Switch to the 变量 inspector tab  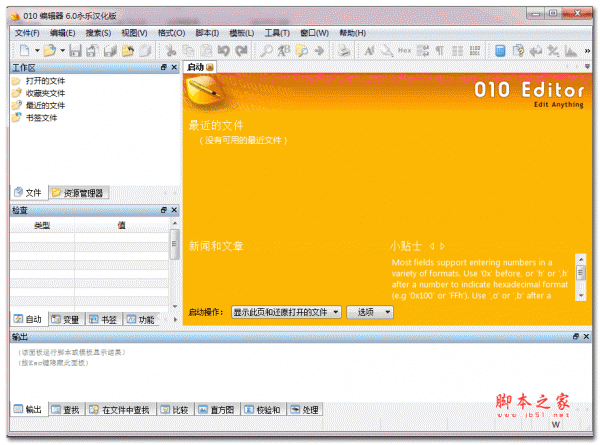[x=66, y=319]
